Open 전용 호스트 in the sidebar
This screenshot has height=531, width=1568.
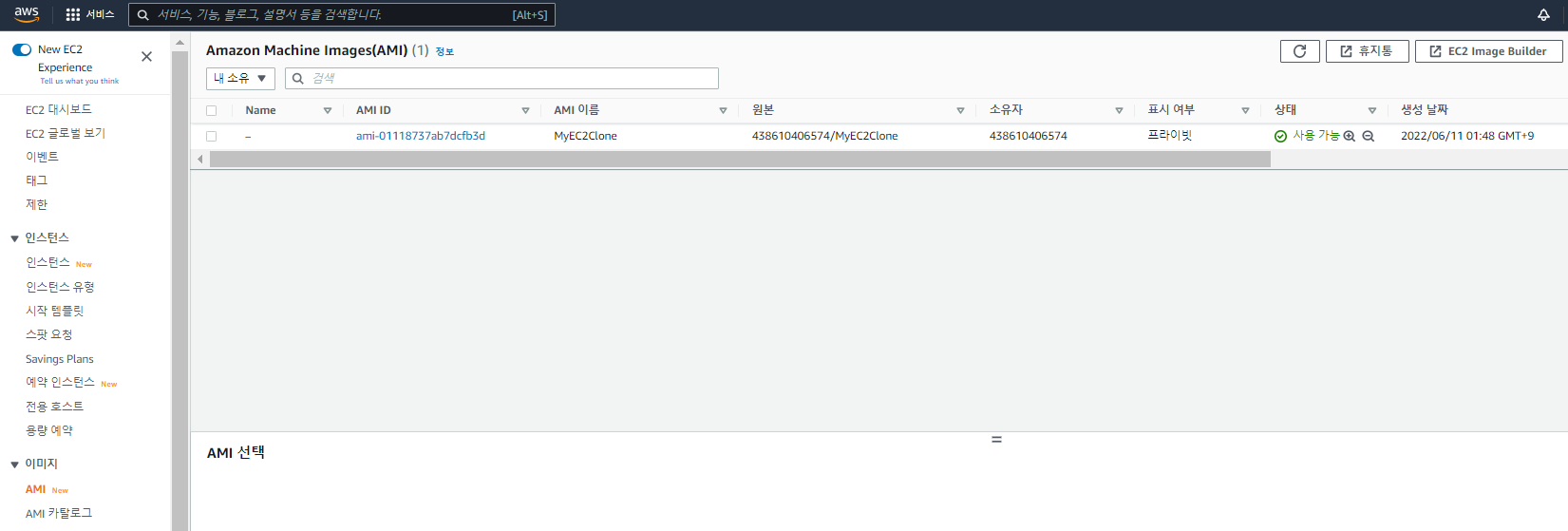[x=54, y=406]
